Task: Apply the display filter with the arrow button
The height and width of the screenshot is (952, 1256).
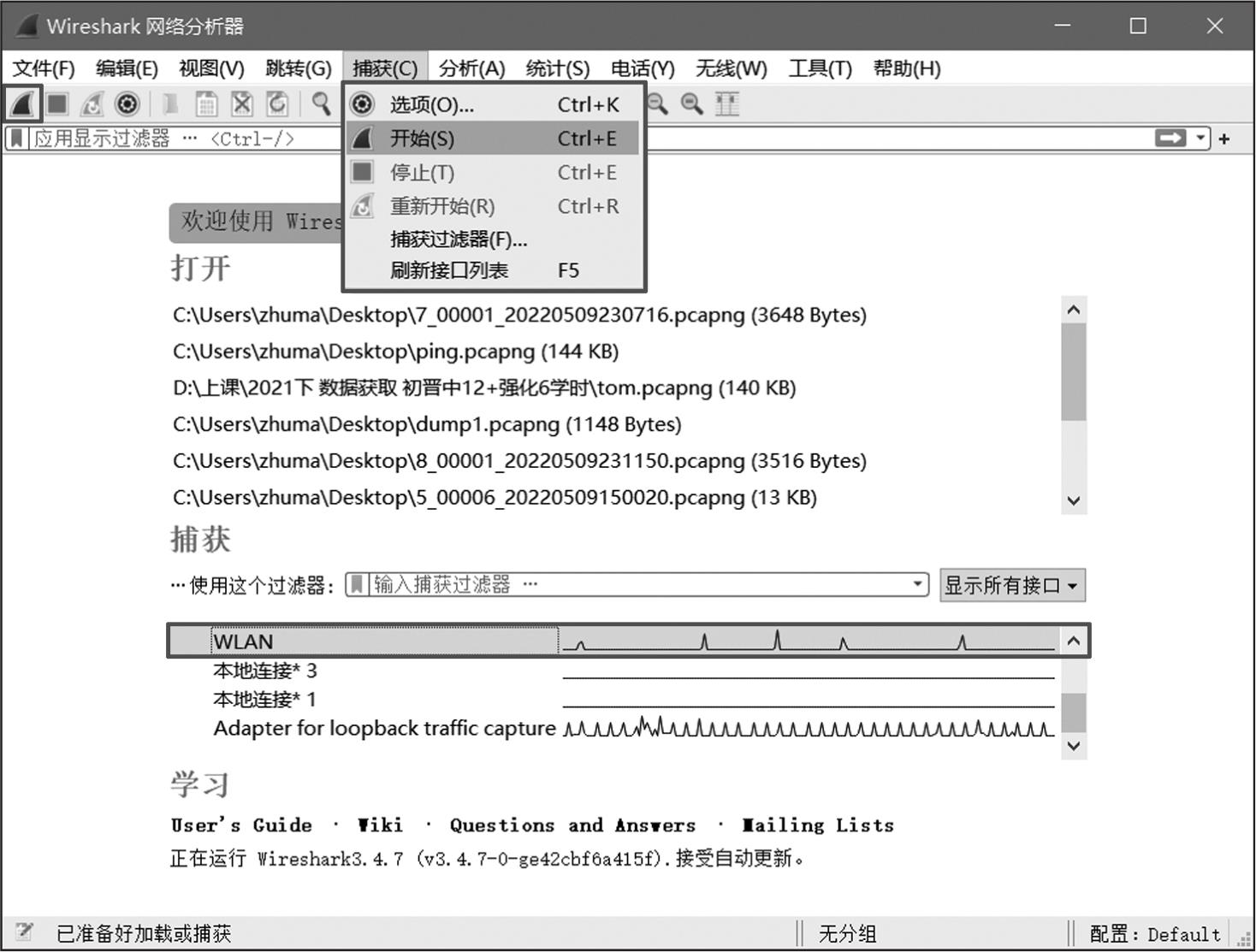Action: [x=1170, y=139]
